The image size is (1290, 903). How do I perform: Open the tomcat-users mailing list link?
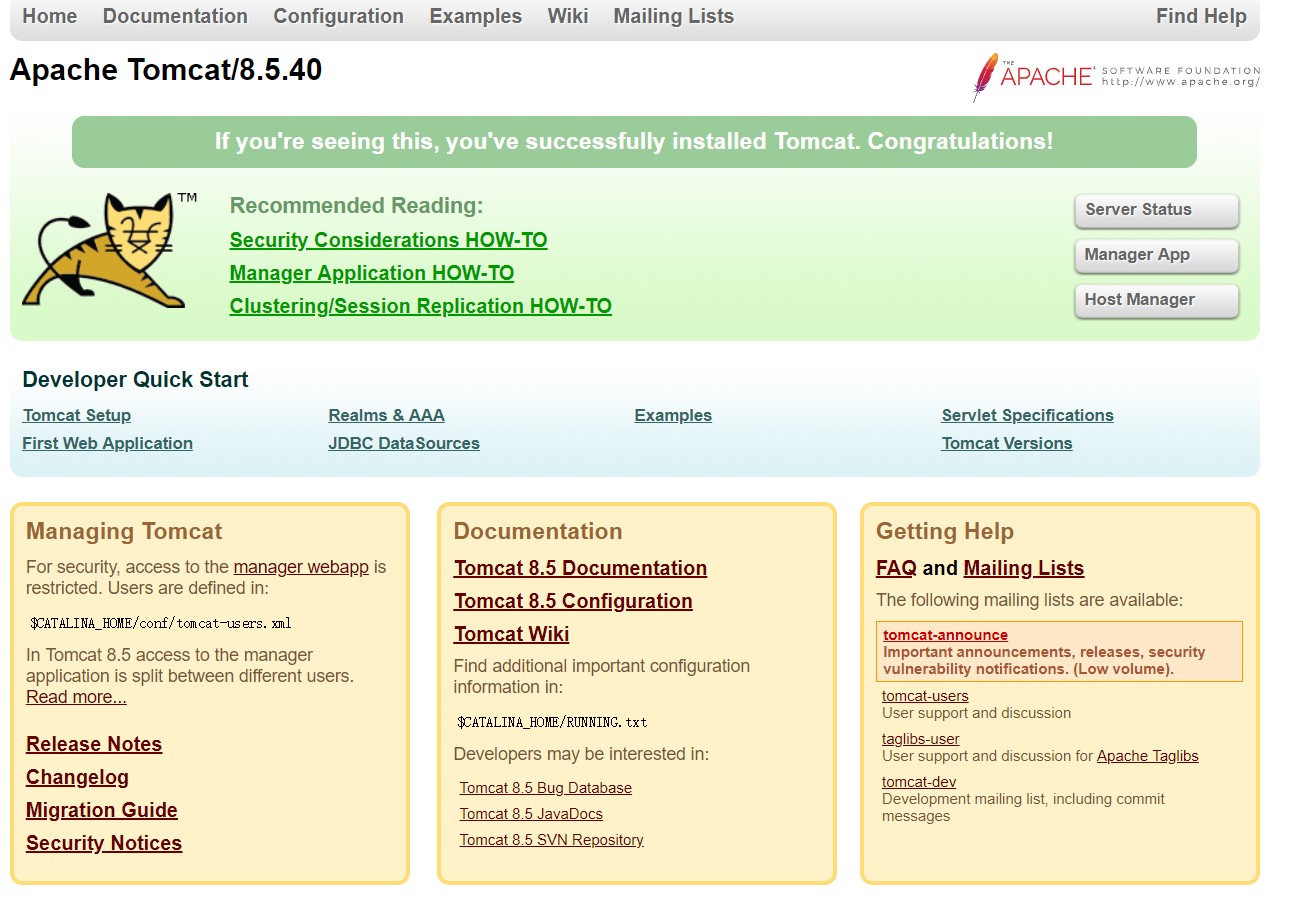pos(925,696)
